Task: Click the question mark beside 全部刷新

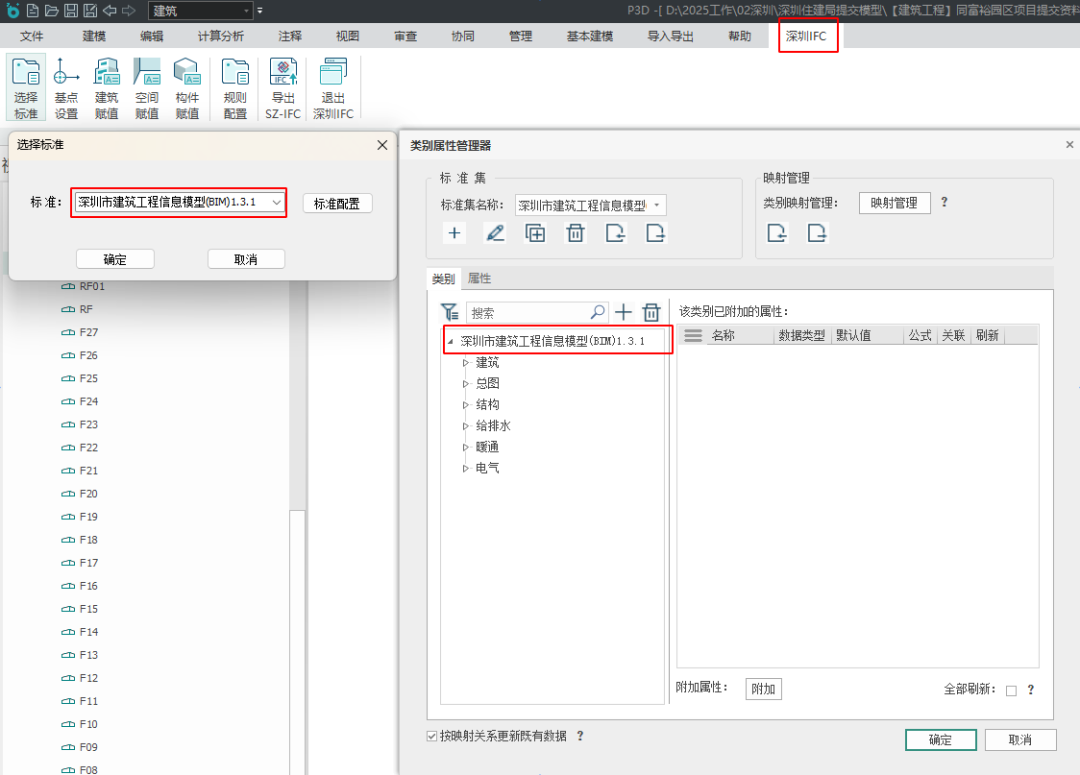Action: 1031,690
